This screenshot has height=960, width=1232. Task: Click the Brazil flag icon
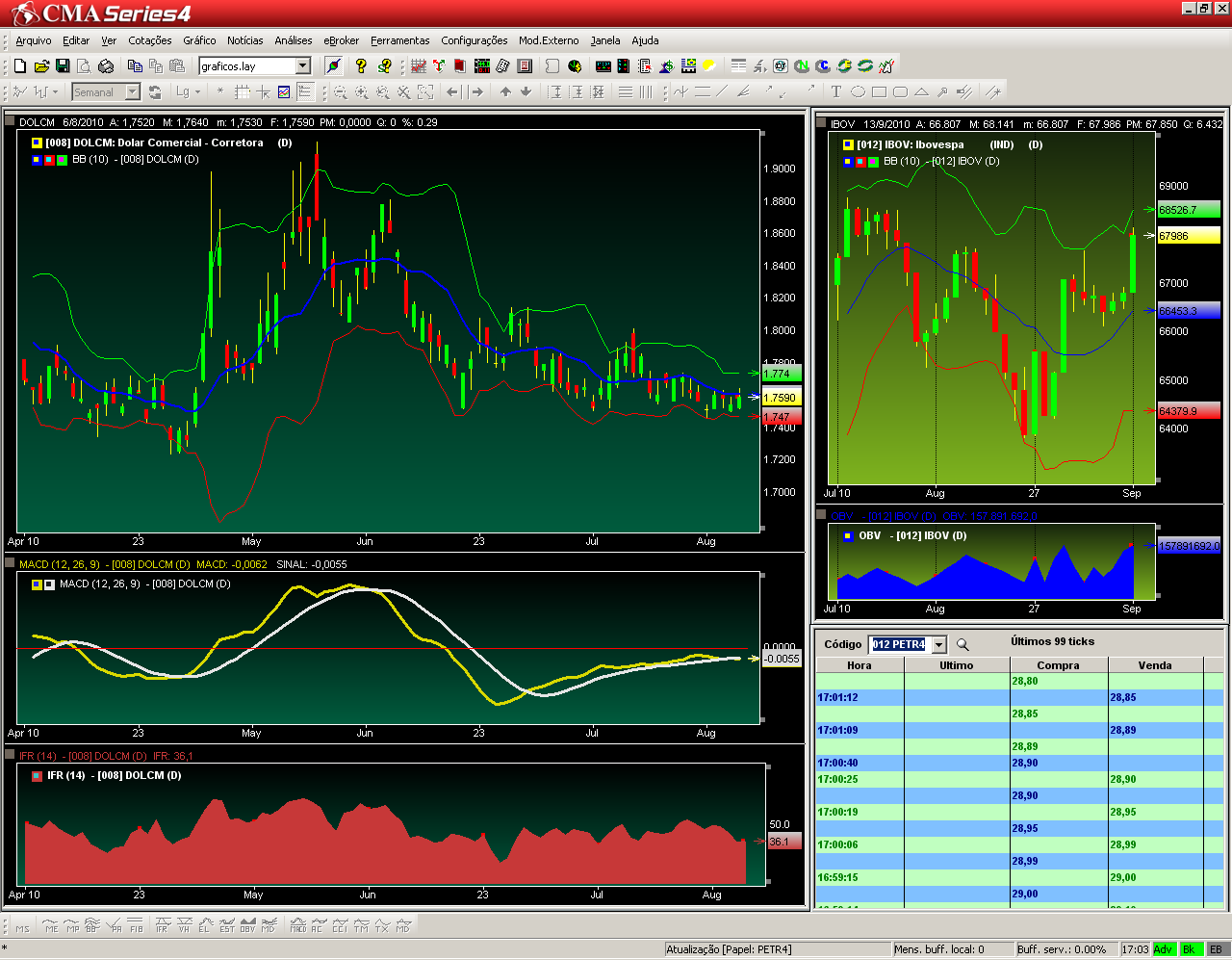688,65
